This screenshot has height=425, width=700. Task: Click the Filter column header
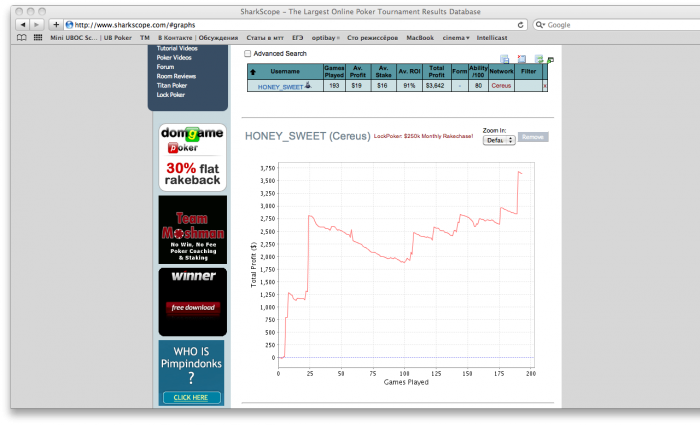[x=528, y=71]
